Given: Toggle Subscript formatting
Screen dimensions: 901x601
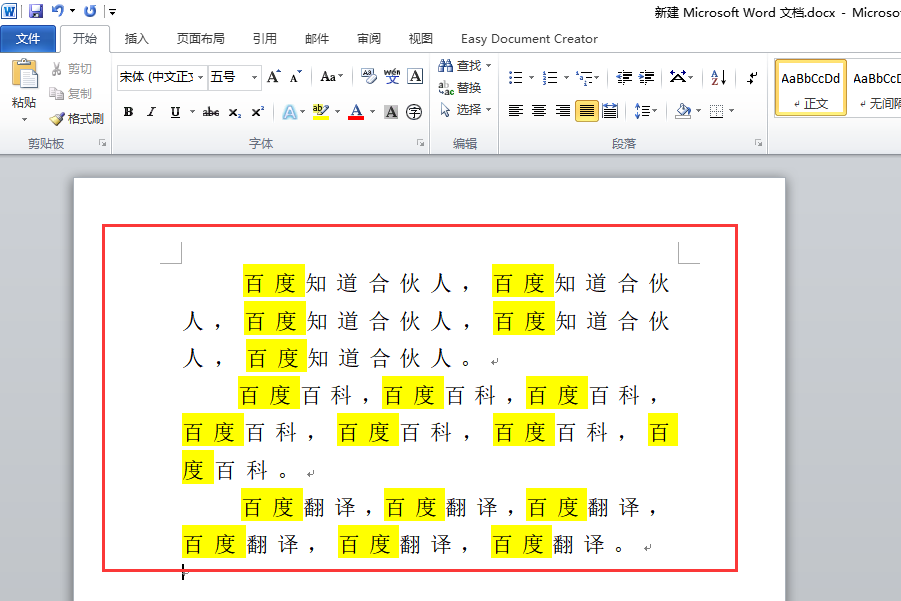Looking at the screenshot, I should [234, 112].
